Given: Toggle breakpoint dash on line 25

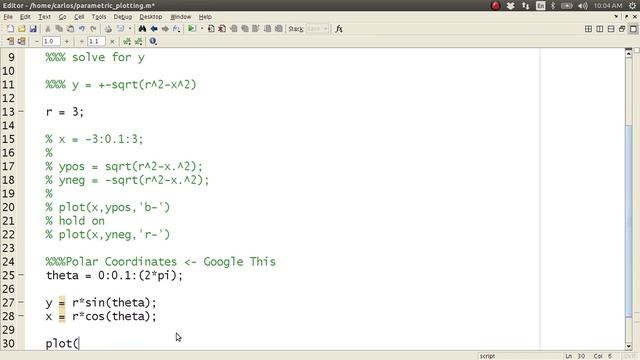Looking at the screenshot, I should click(21, 275).
